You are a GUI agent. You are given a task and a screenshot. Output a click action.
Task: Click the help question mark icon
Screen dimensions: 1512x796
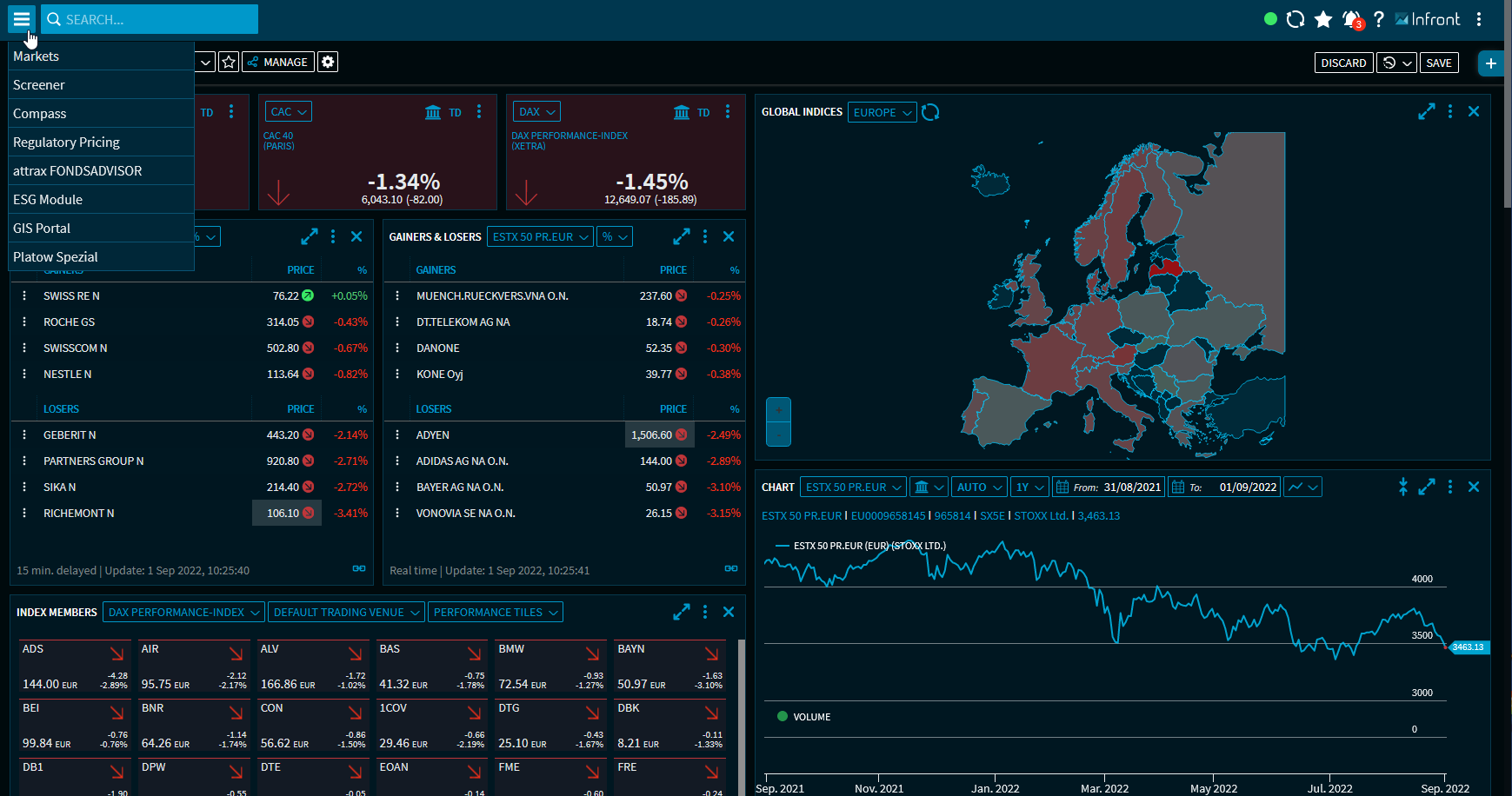pyautogui.click(x=1379, y=19)
